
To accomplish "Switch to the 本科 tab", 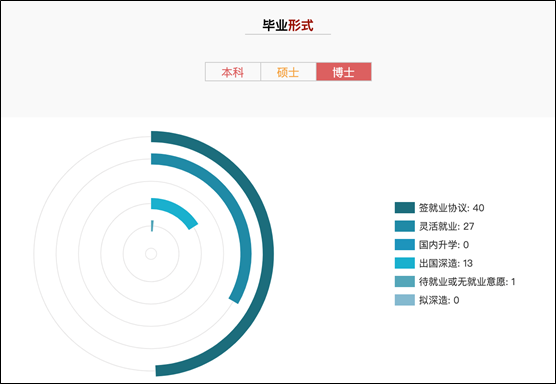I will (x=233, y=72).
